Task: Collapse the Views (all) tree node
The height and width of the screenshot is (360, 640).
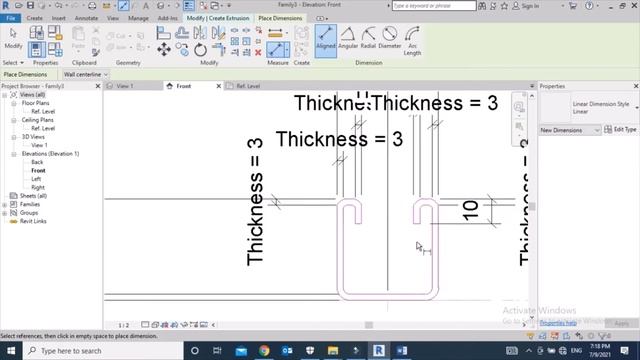Action: click(4, 95)
